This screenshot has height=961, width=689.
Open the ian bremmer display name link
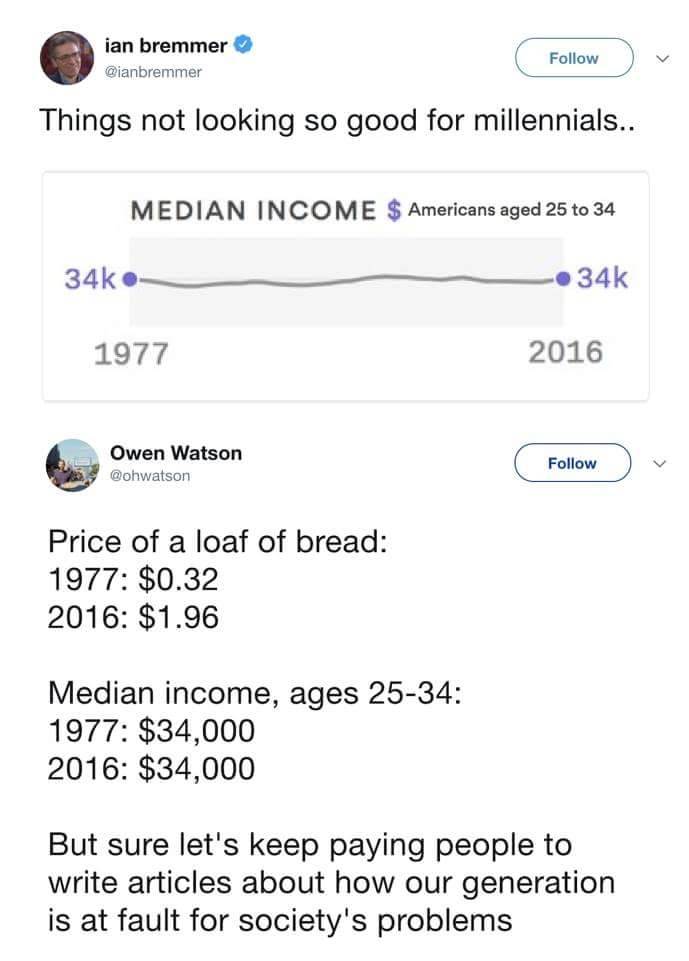tap(166, 46)
